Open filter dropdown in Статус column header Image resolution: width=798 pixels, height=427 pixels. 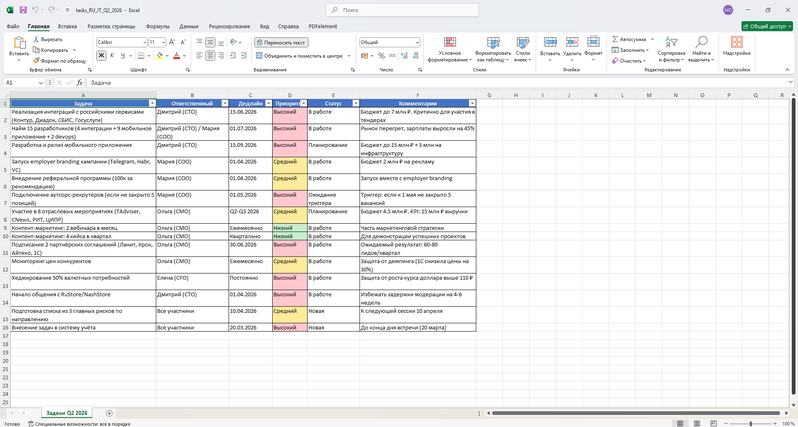pyautogui.click(x=354, y=103)
